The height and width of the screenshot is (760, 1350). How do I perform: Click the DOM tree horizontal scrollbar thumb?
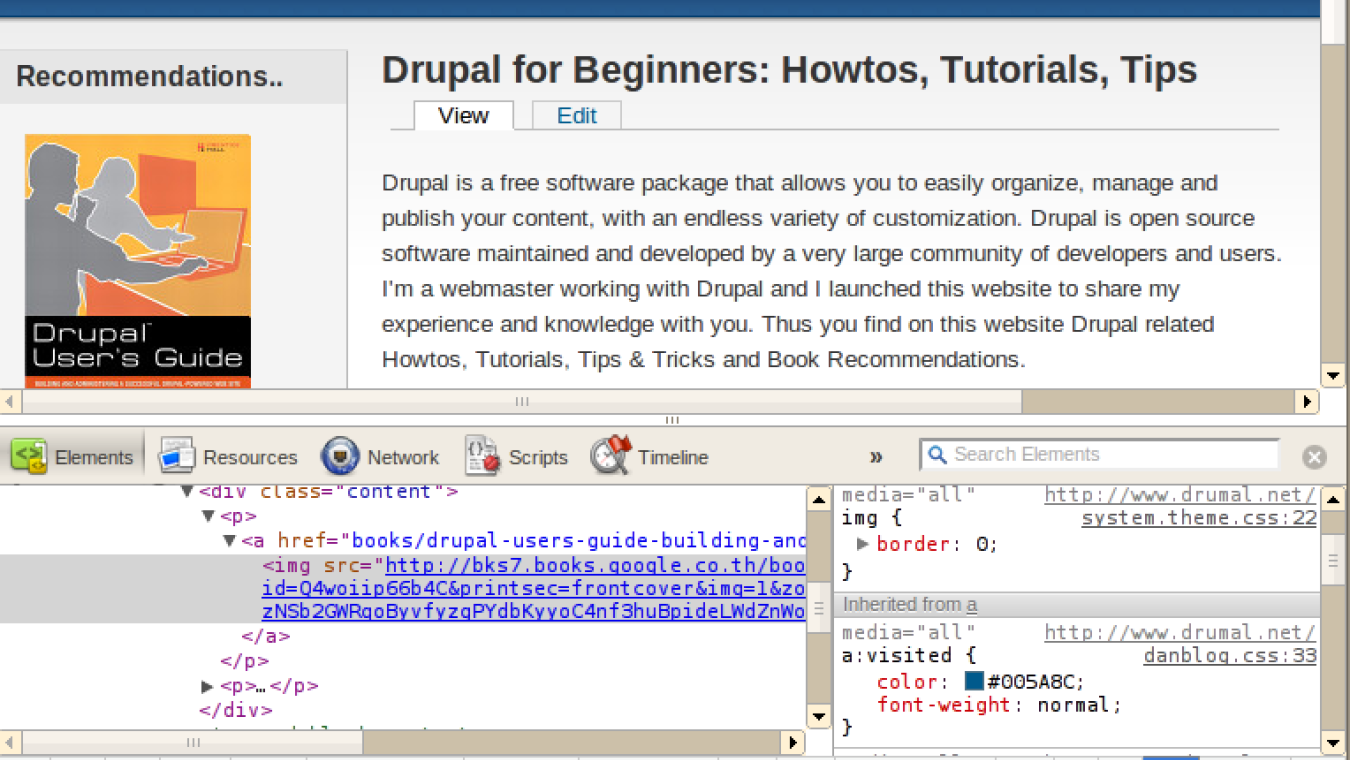pos(193,743)
